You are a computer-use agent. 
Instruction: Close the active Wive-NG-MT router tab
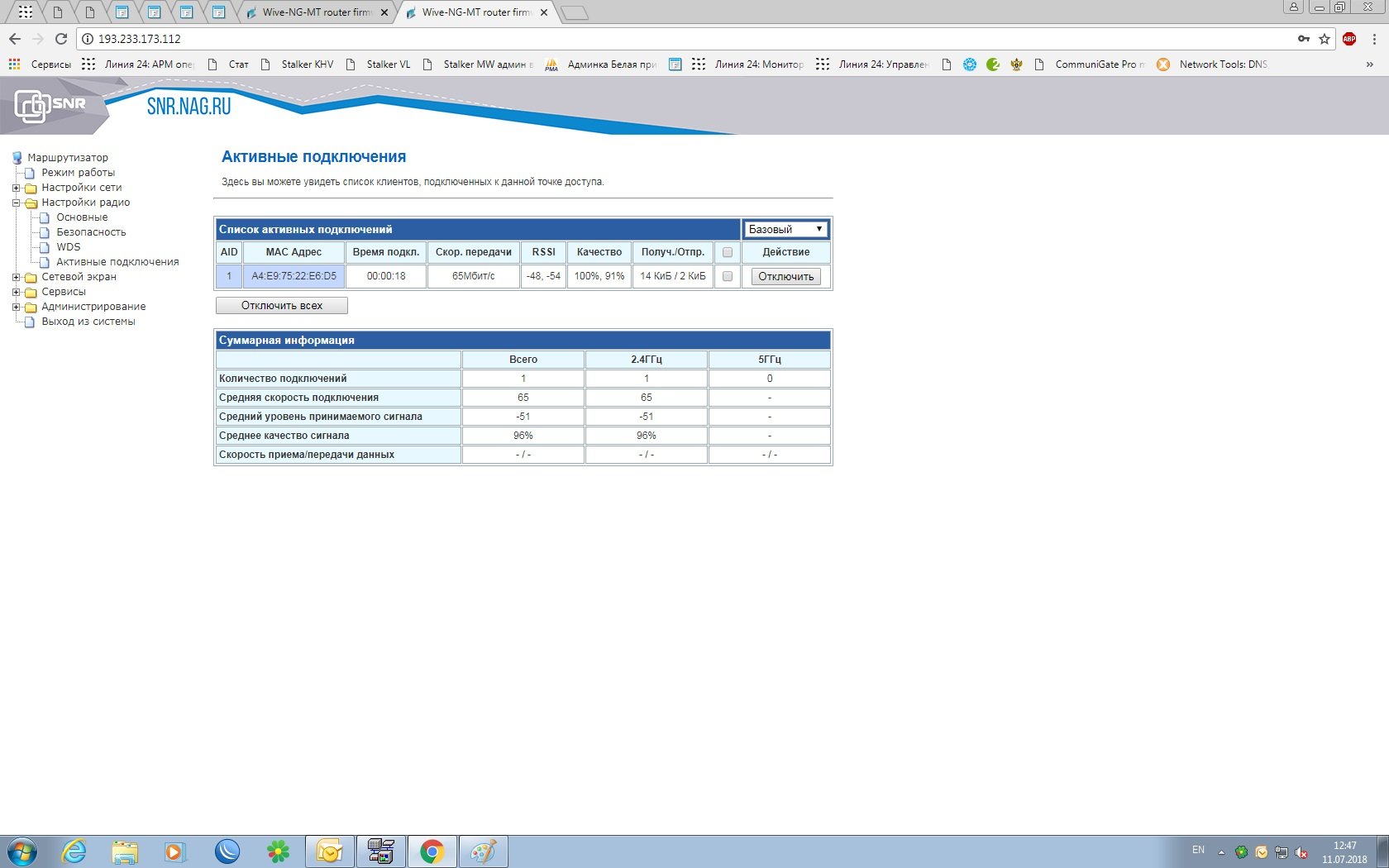click(544, 12)
